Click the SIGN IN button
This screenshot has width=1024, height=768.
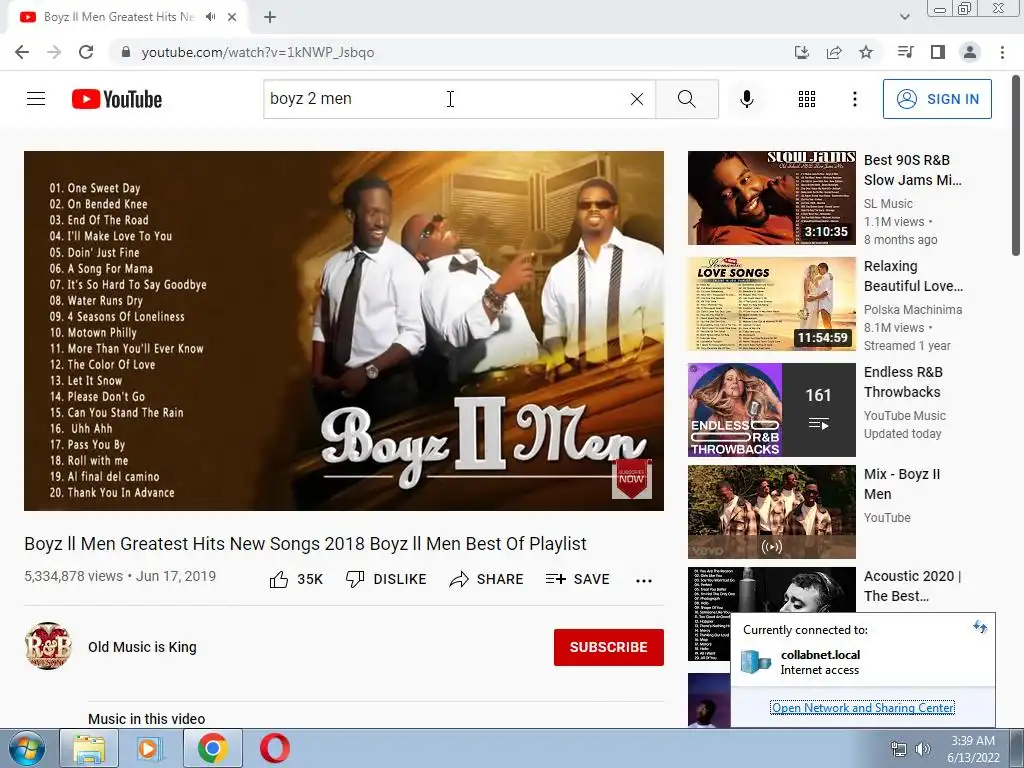pos(937,99)
